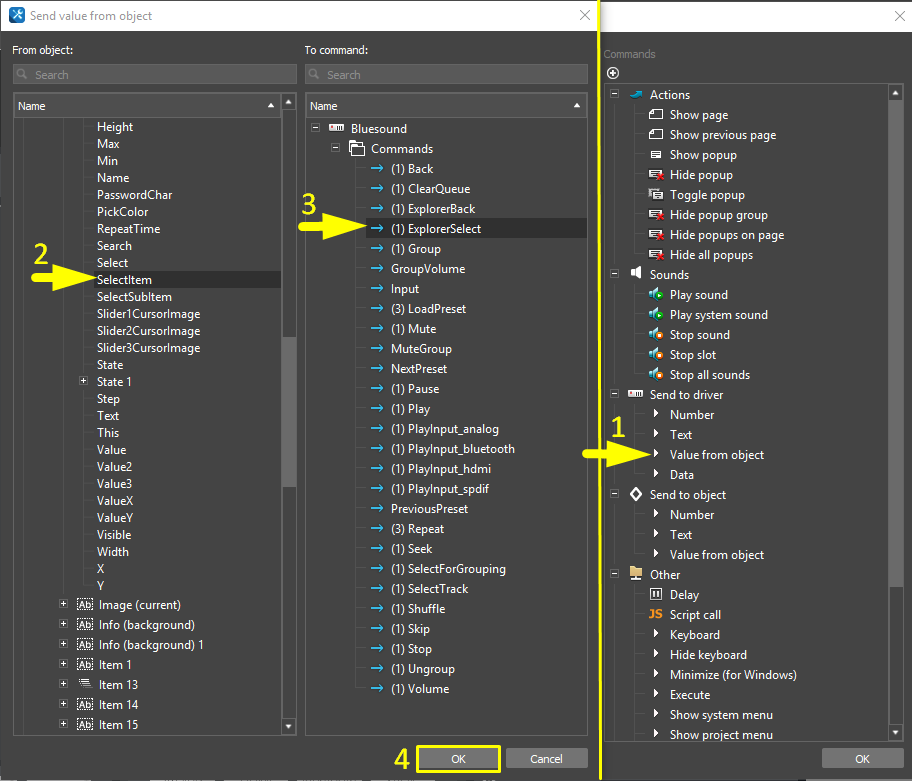Click the JS Script call icon

[656, 615]
